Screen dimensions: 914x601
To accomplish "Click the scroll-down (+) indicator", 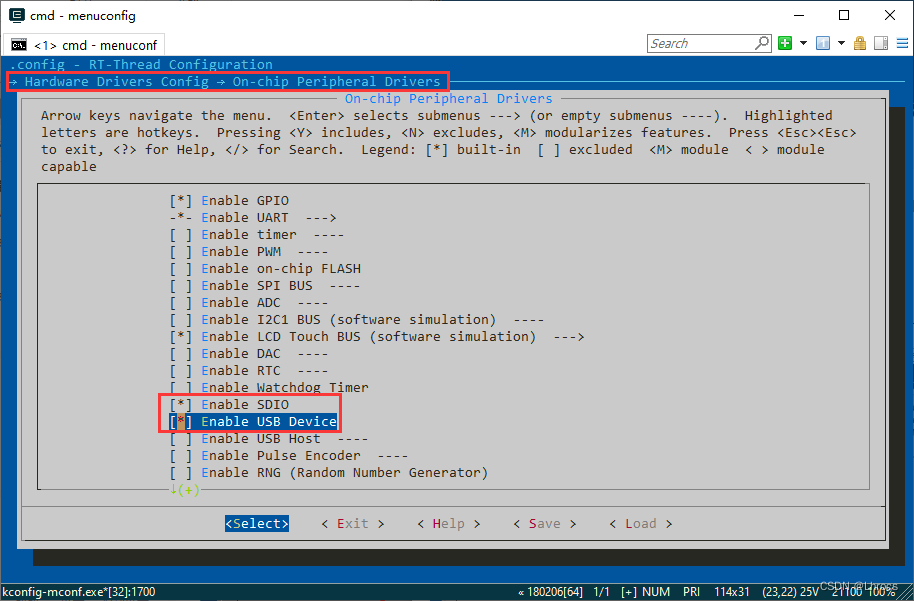I will (185, 490).
